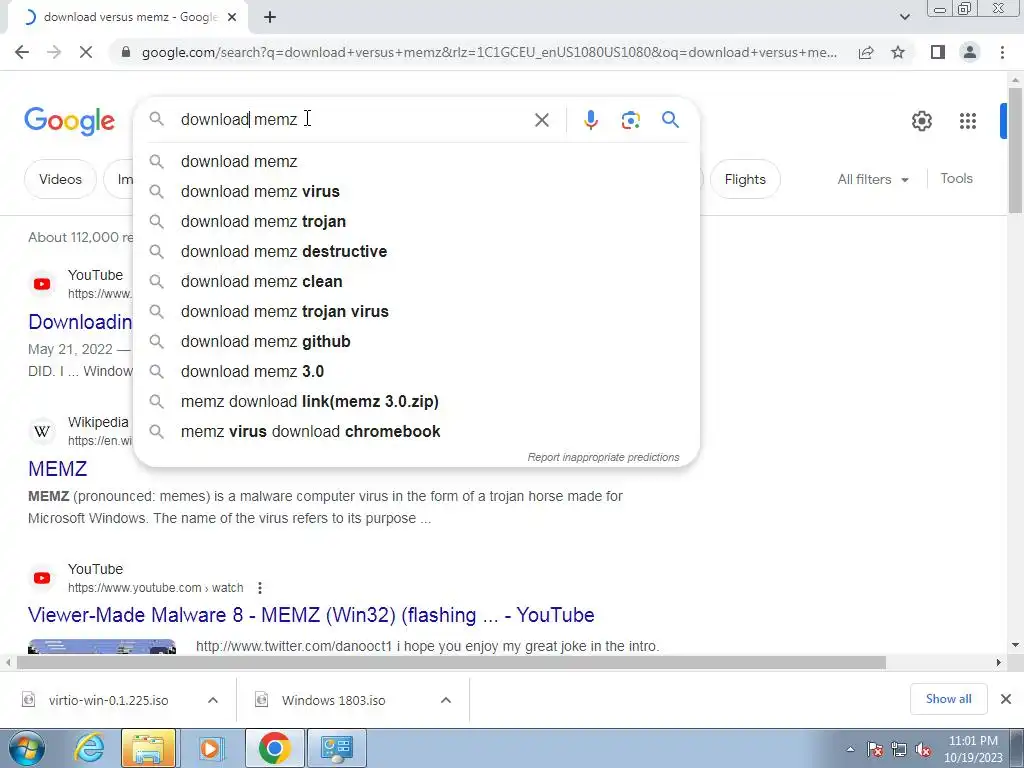1024x768 pixels.
Task: Click the Google logo
Action: pos(69,121)
